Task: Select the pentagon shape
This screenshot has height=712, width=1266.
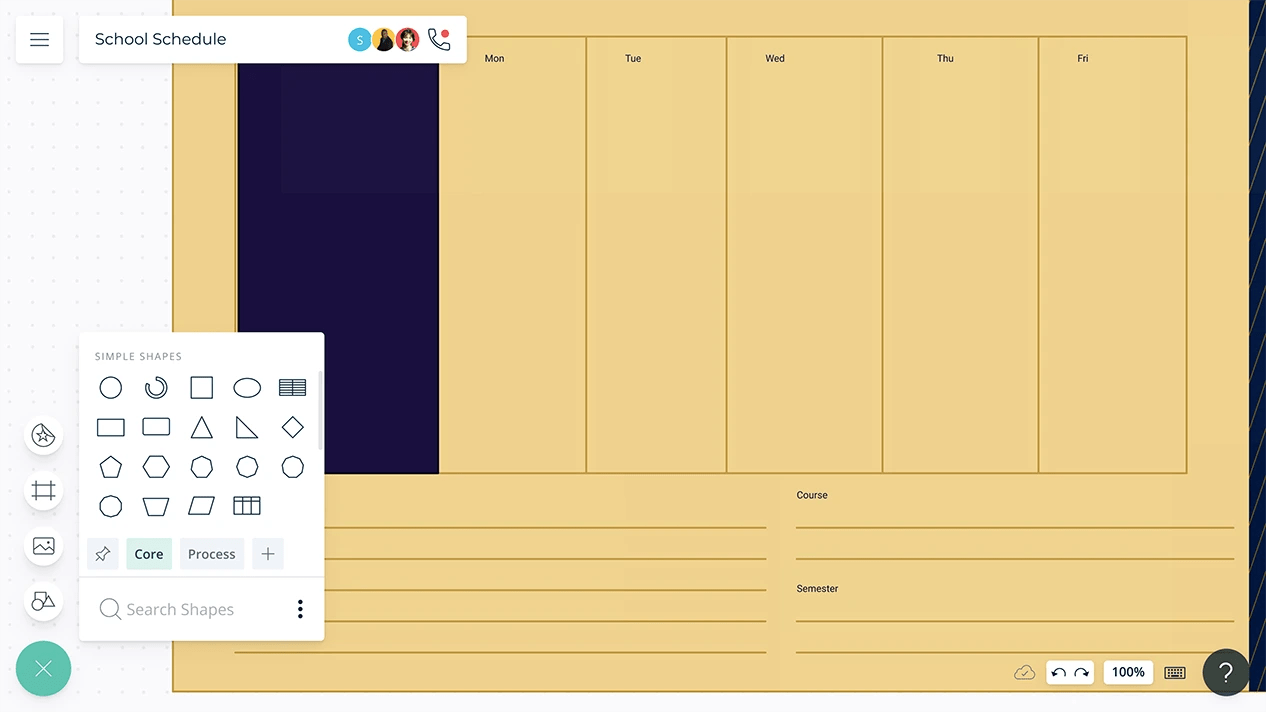Action: (111, 467)
